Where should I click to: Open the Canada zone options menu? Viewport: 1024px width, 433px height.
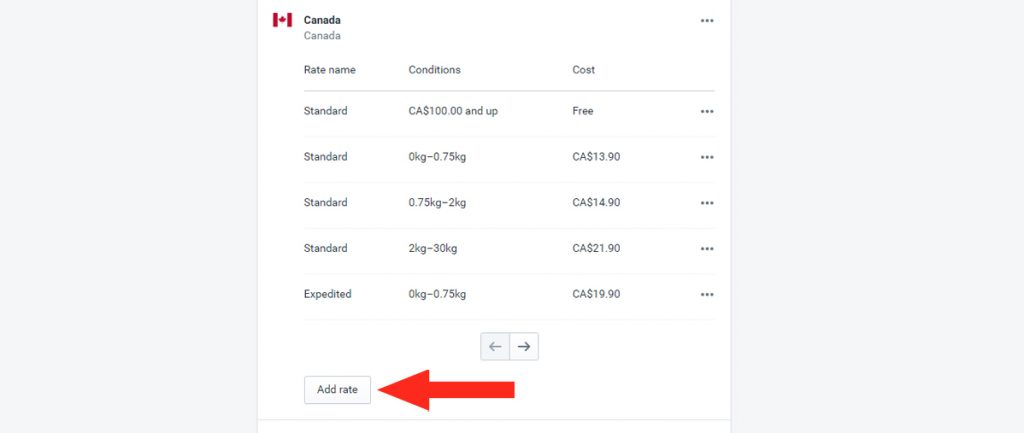coord(707,21)
